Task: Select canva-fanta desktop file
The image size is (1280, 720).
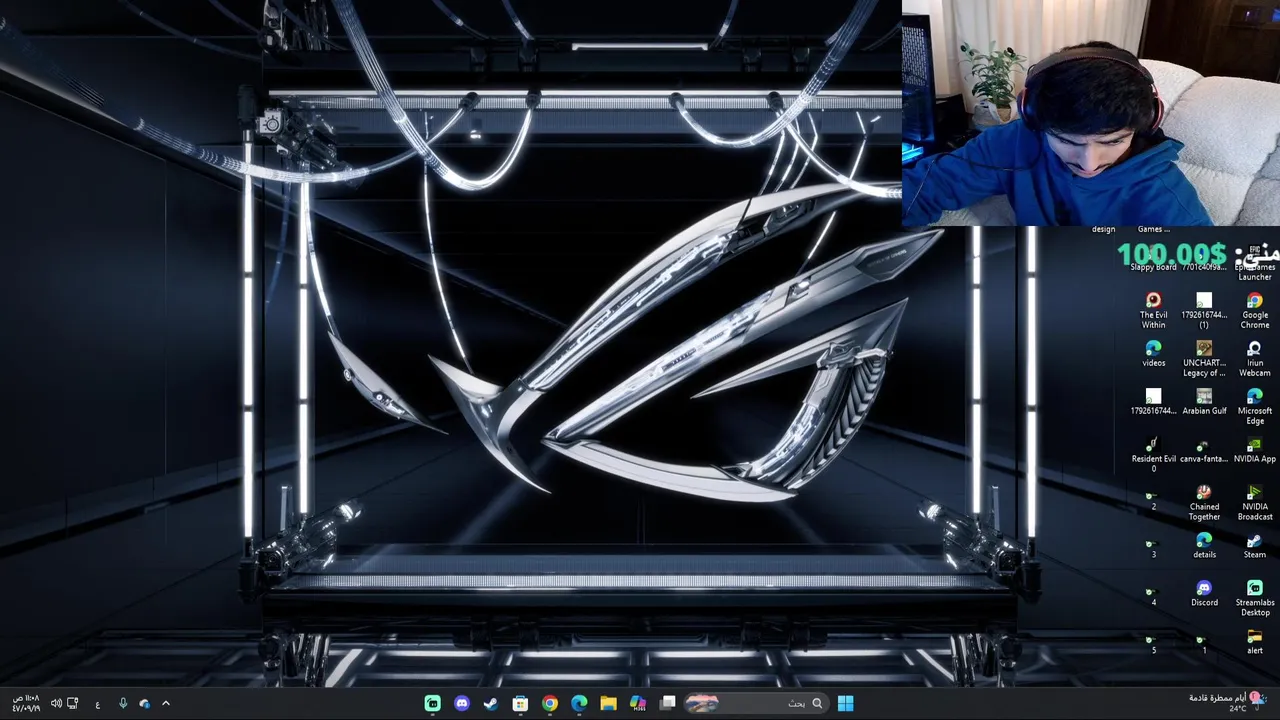Action: pyautogui.click(x=1204, y=449)
